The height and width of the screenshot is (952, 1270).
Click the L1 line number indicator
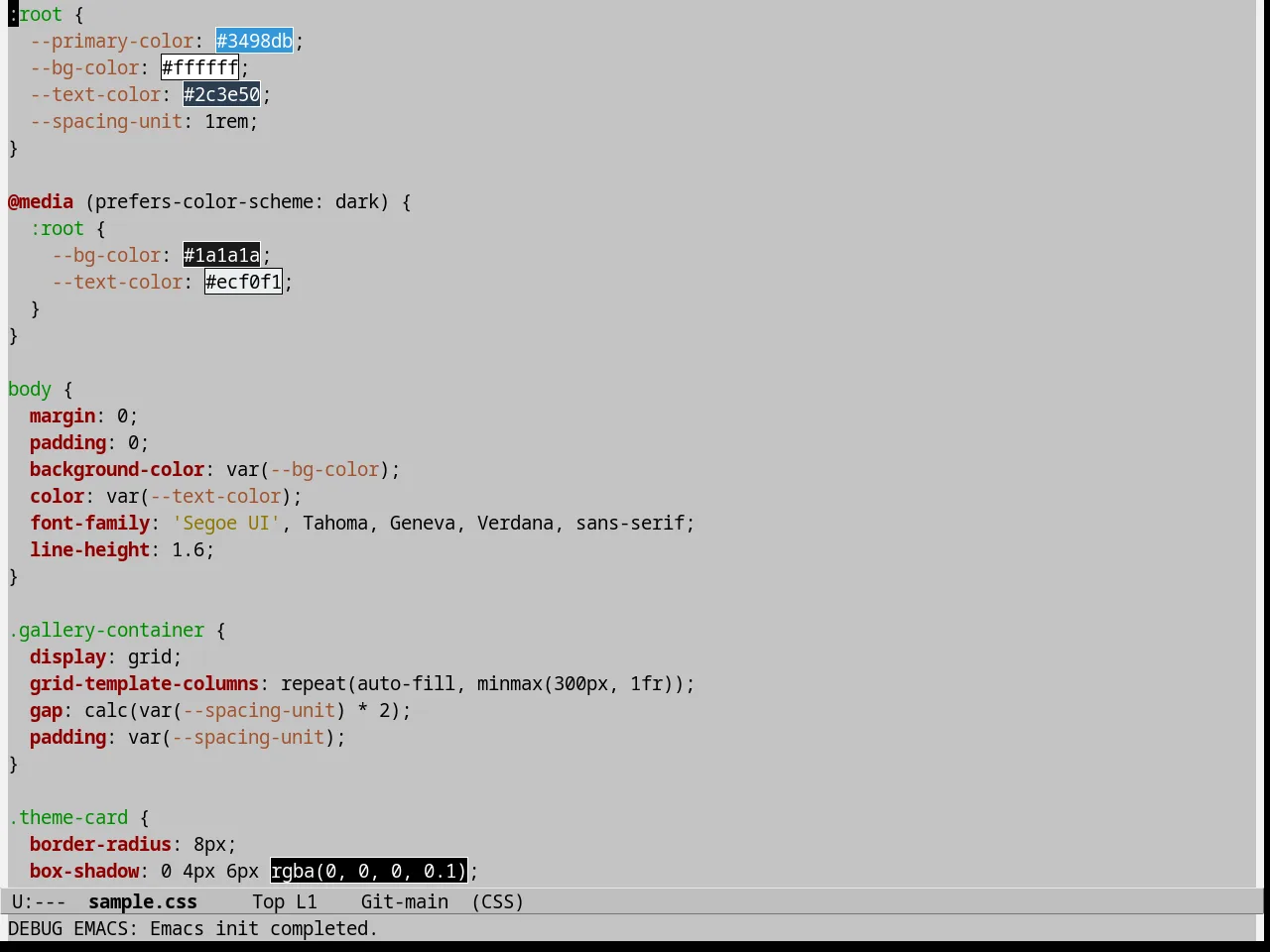pyautogui.click(x=307, y=901)
